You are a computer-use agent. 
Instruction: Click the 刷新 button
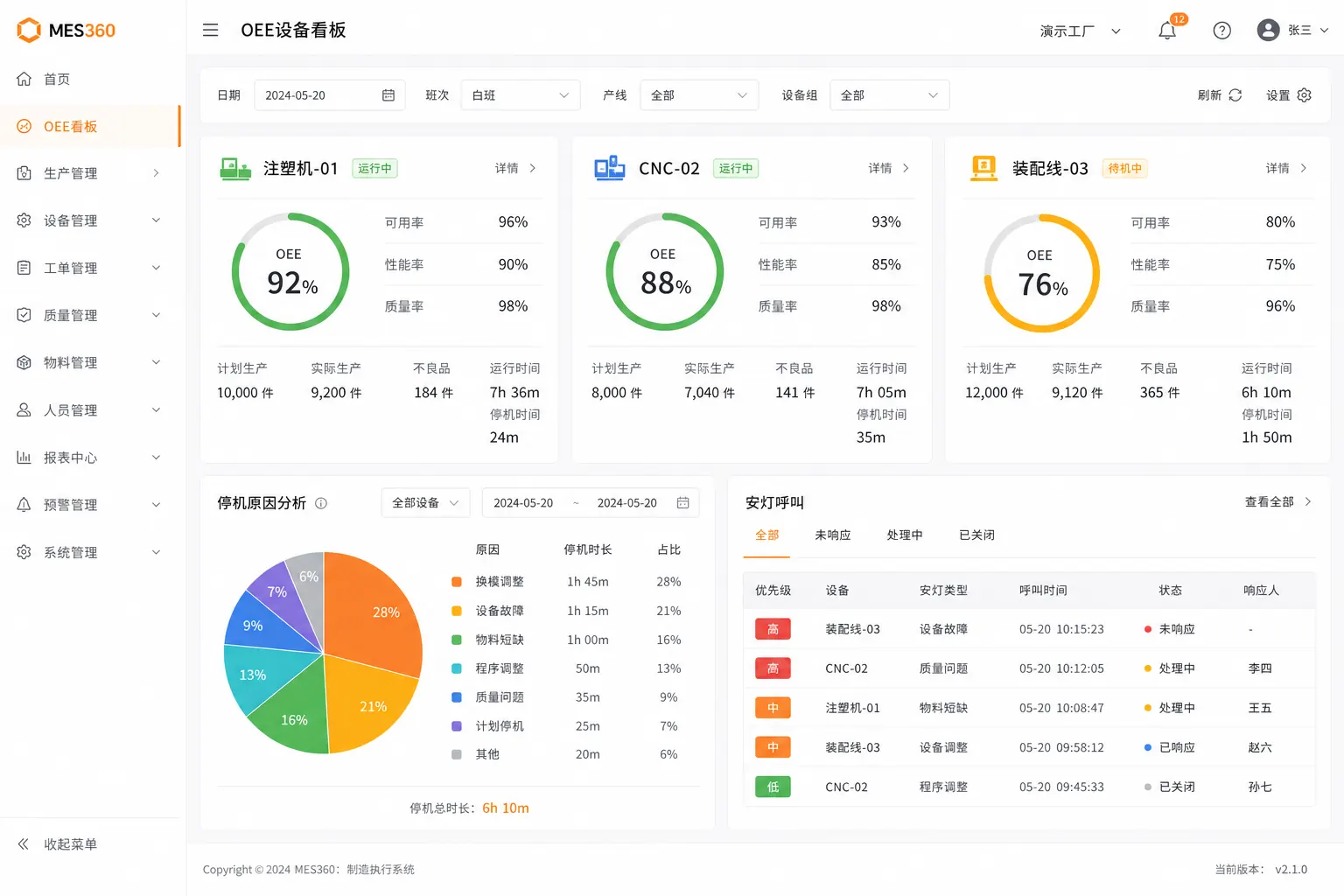point(1220,95)
